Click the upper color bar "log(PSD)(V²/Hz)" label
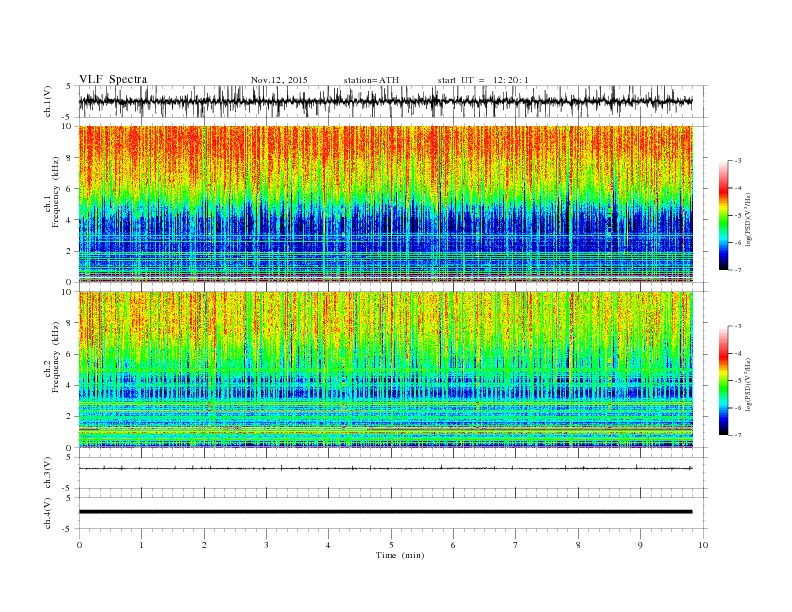This screenshot has height=612, width=792. 749,219
